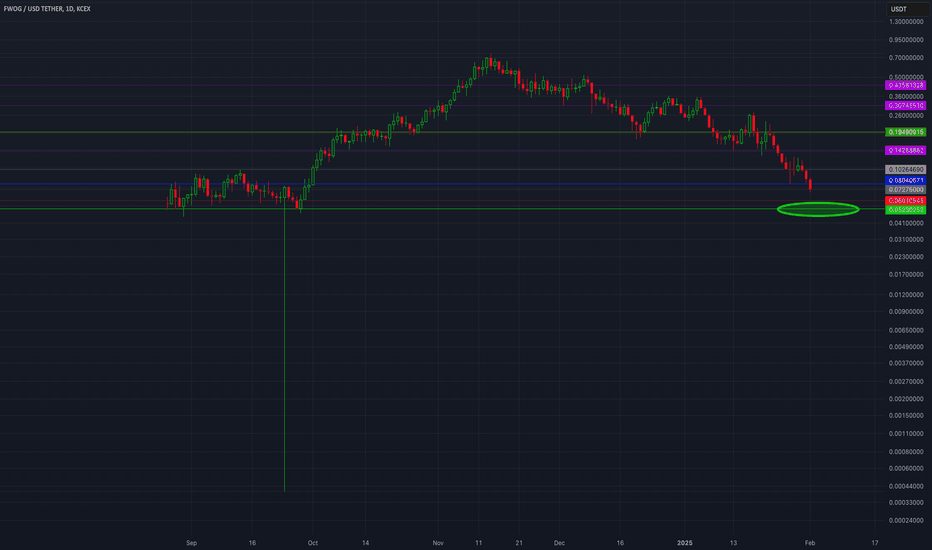The image size is (932, 550).
Task: Click the 0.00024000 price axis value
Action: (906, 521)
